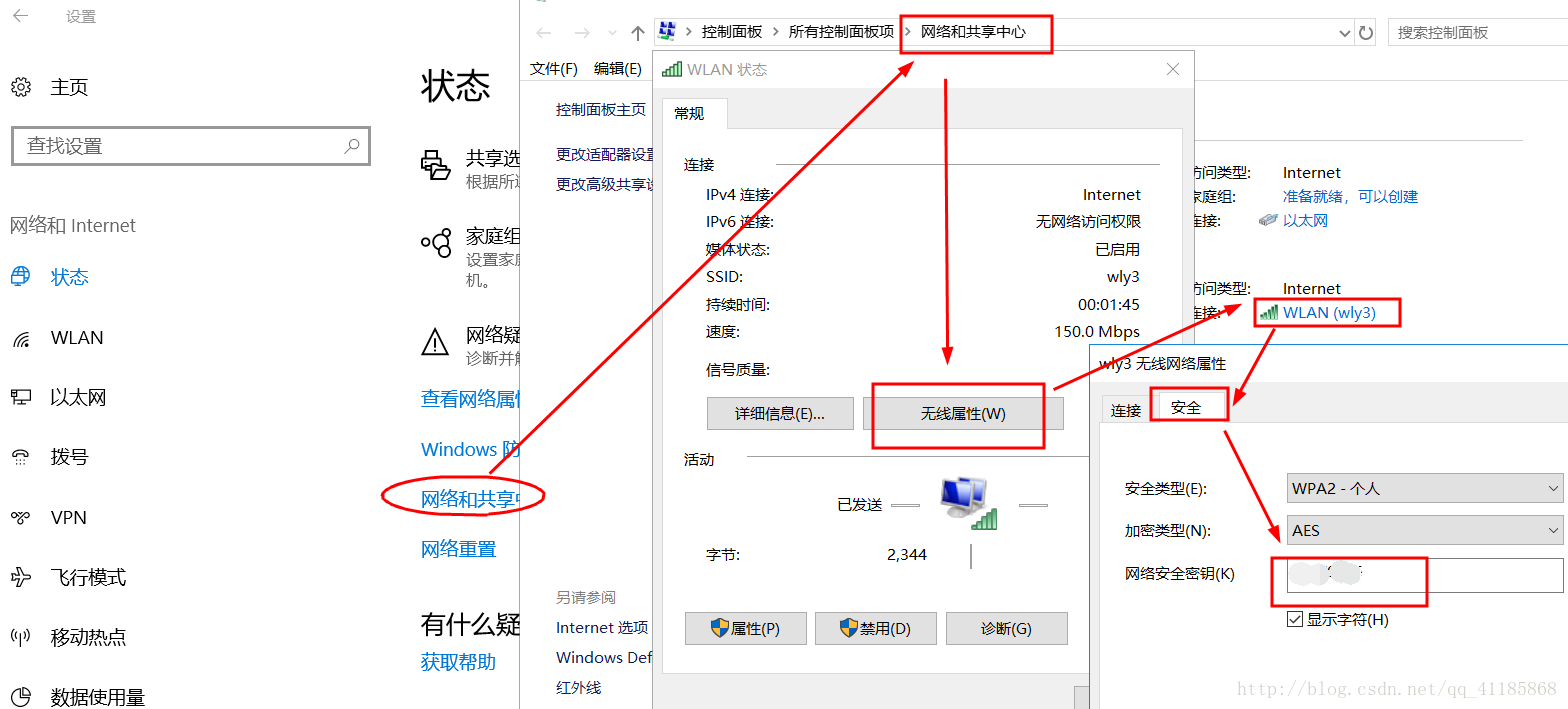Click the 共享选项 printer sharing icon
The image size is (1568, 709).
pyautogui.click(x=436, y=165)
